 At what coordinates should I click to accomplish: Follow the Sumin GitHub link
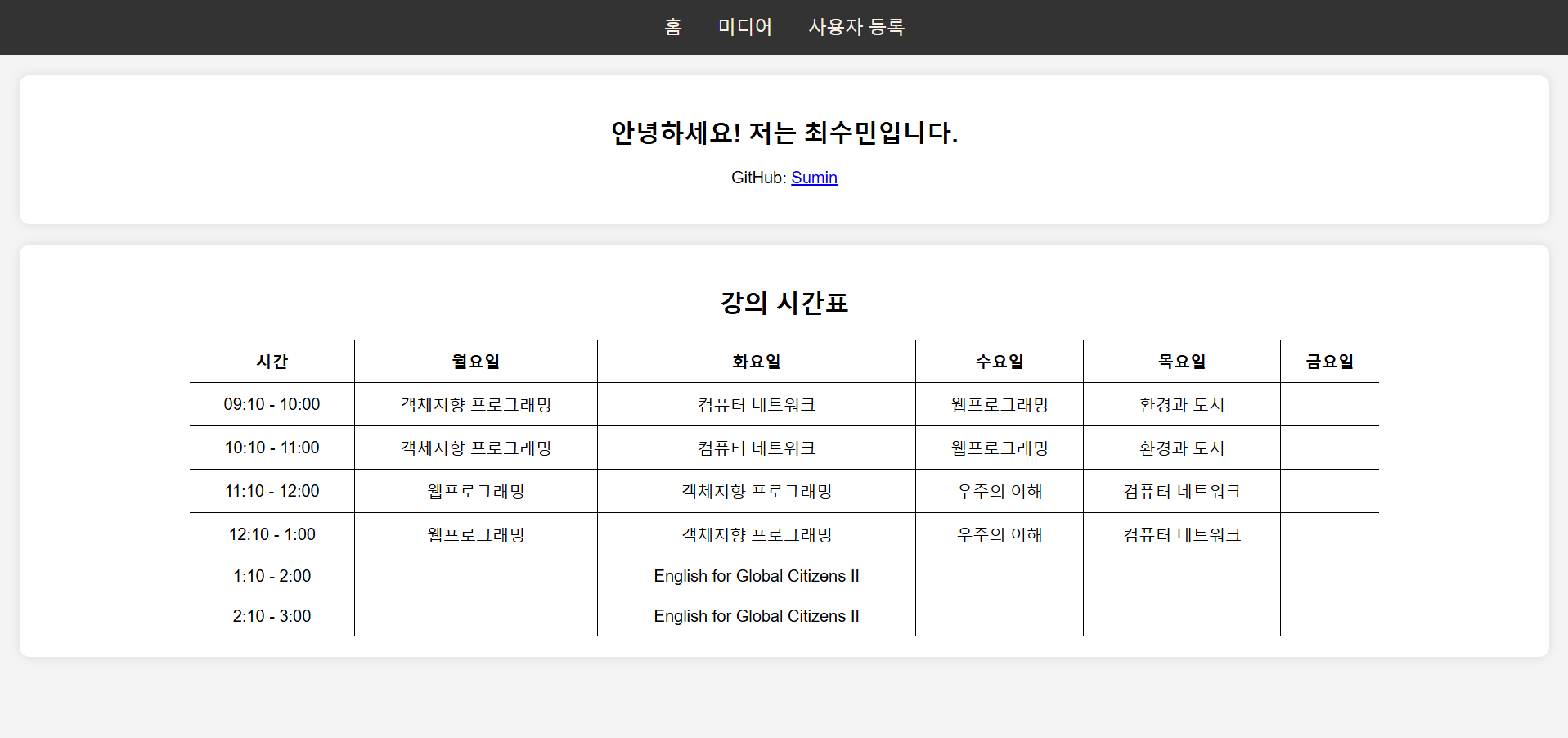(814, 178)
